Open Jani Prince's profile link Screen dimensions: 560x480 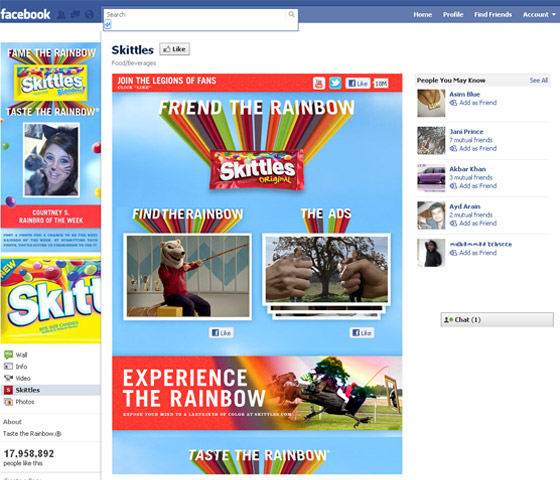tap(466, 132)
